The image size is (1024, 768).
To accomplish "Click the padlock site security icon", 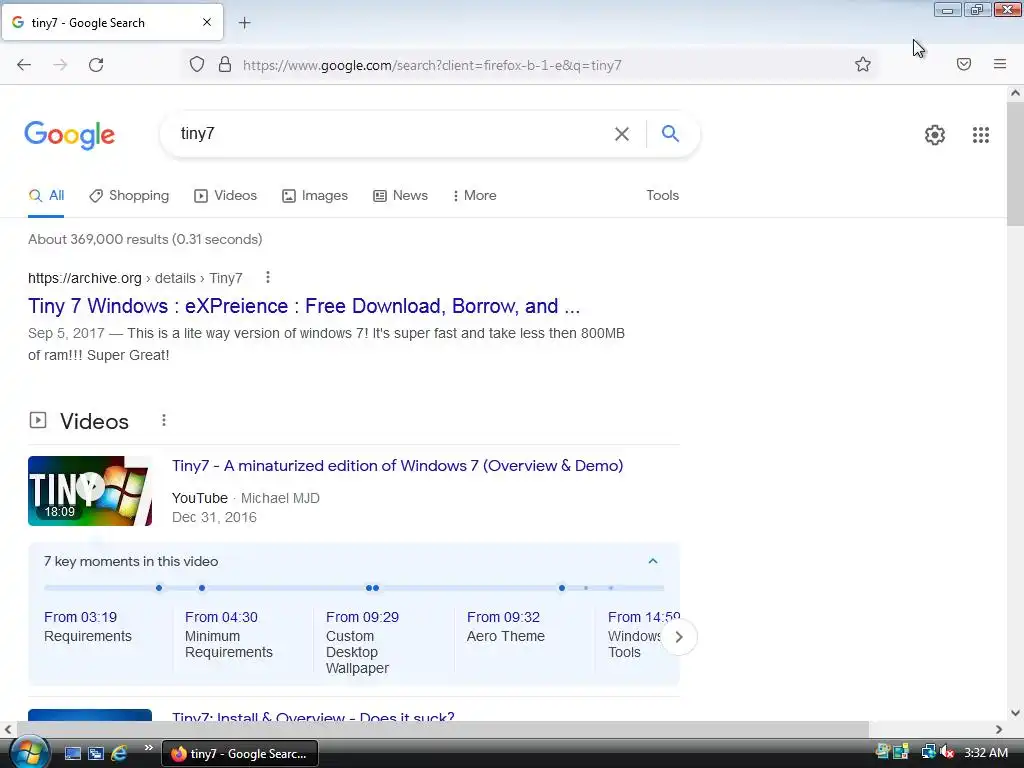I will click(x=225, y=64).
